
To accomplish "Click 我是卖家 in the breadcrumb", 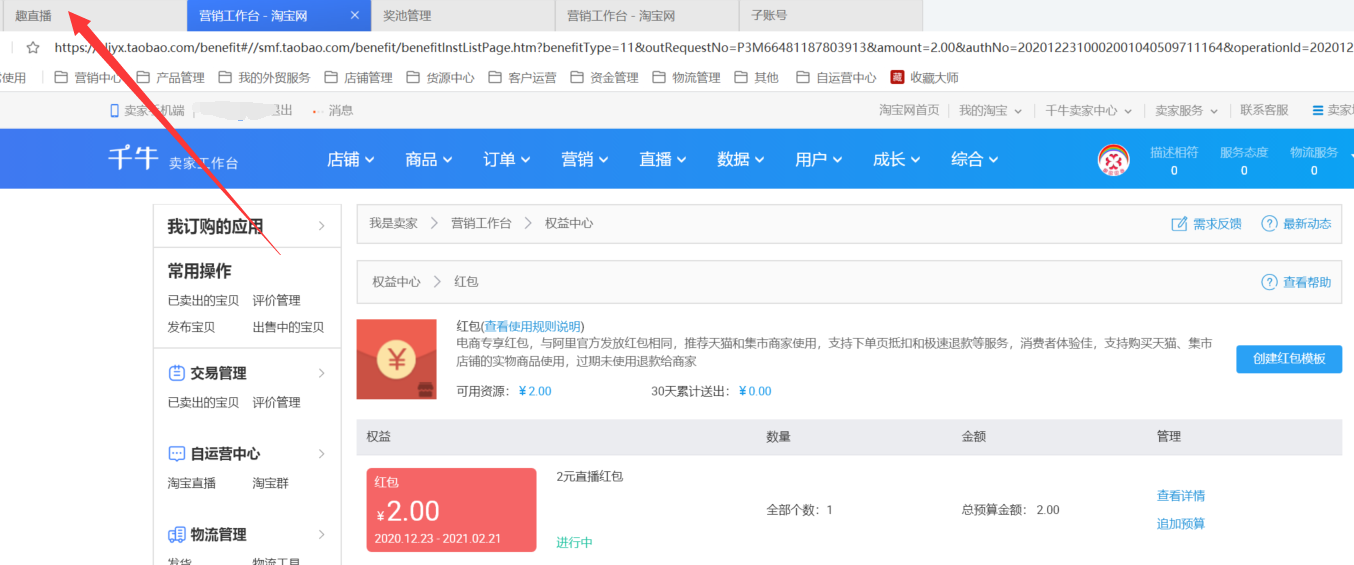I will click(393, 223).
